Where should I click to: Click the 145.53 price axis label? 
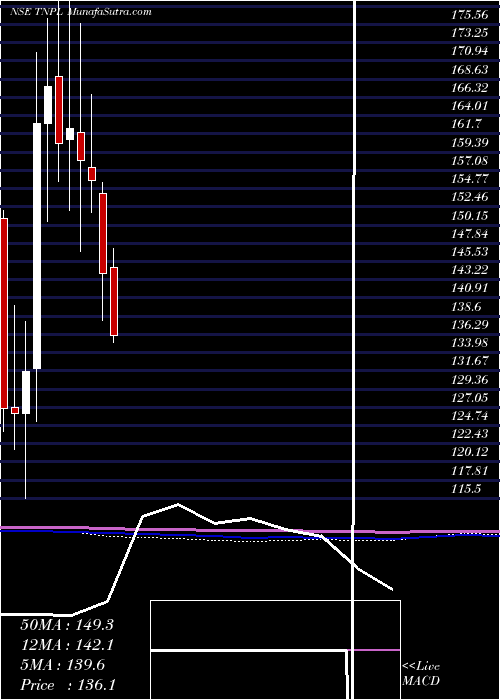click(x=469, y=252)
